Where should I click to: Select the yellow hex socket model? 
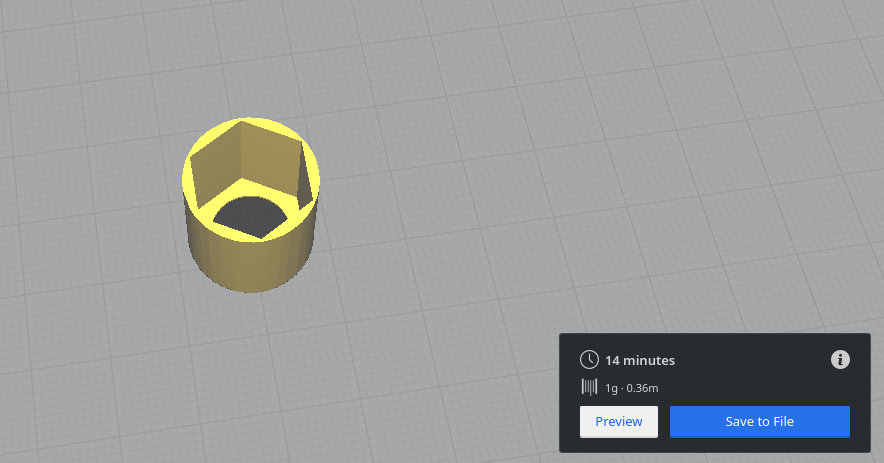click(x=251, y=205)
